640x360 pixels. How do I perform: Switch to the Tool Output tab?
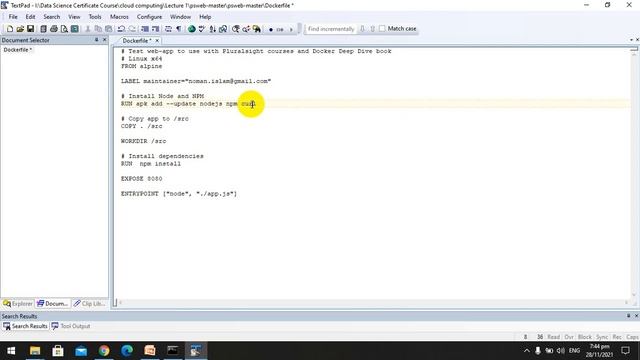click(x=71, y=326)
